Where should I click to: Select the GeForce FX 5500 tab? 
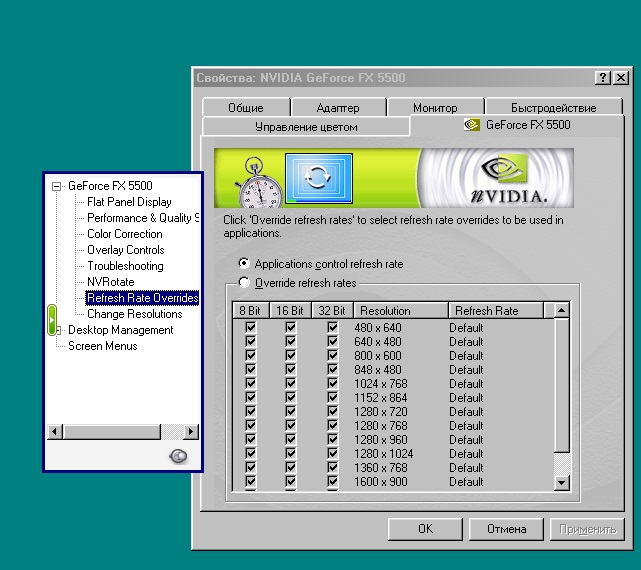point(517,125)
